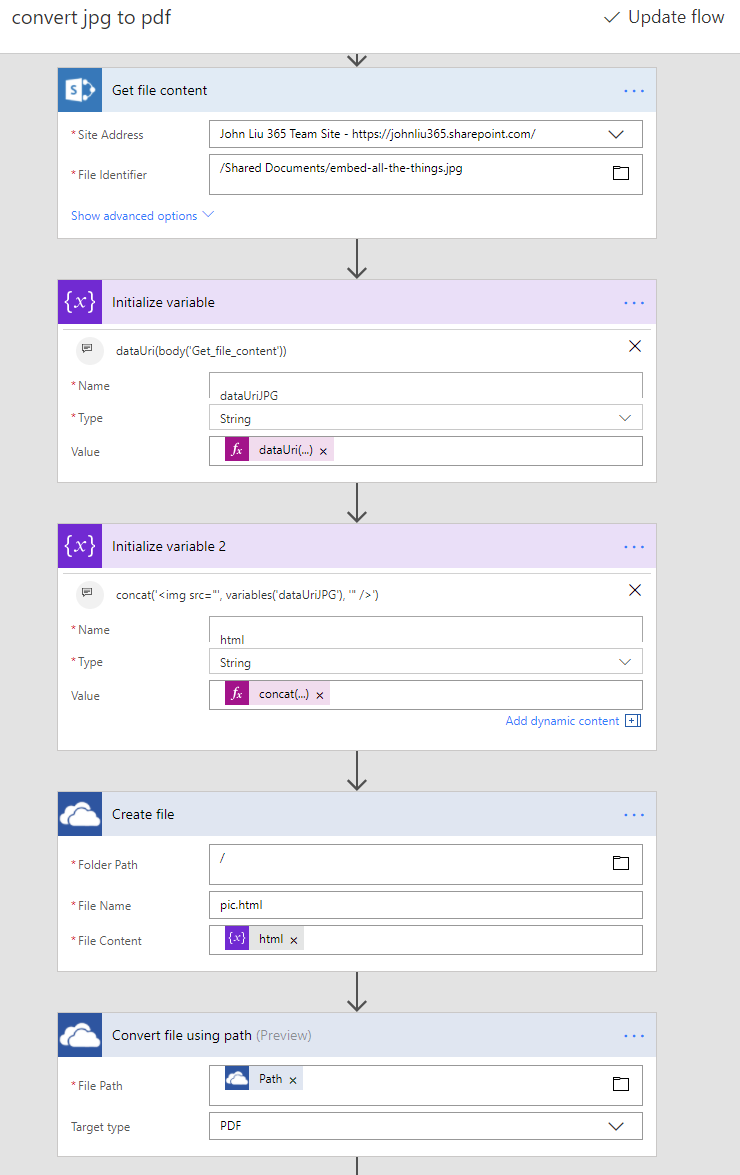Open folder picker for convert File Path
The image size is (740, 1175).
[621, 1084]
